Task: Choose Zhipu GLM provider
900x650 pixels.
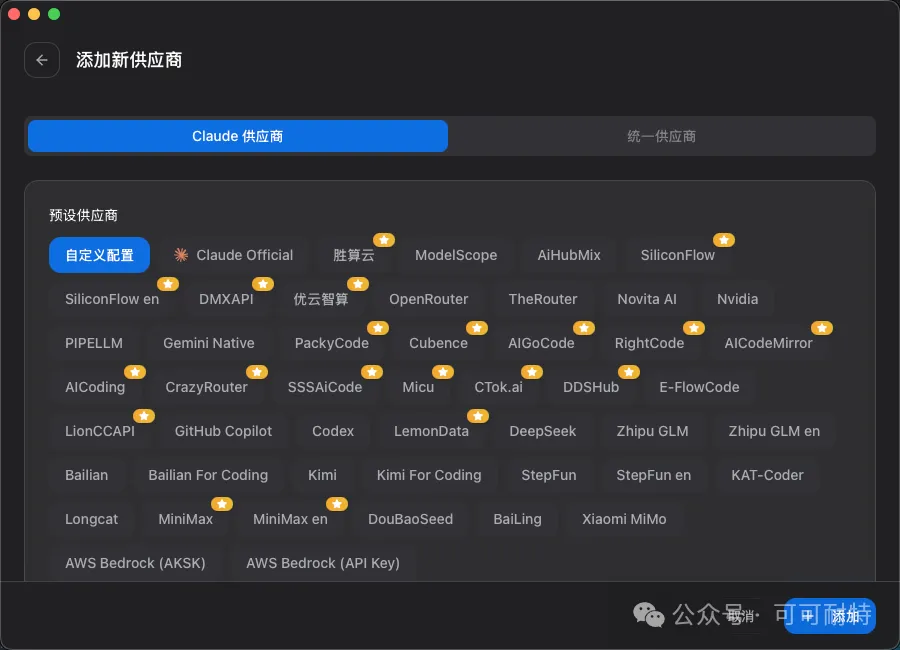Action: pyautogui.click(x=653, y=431)
